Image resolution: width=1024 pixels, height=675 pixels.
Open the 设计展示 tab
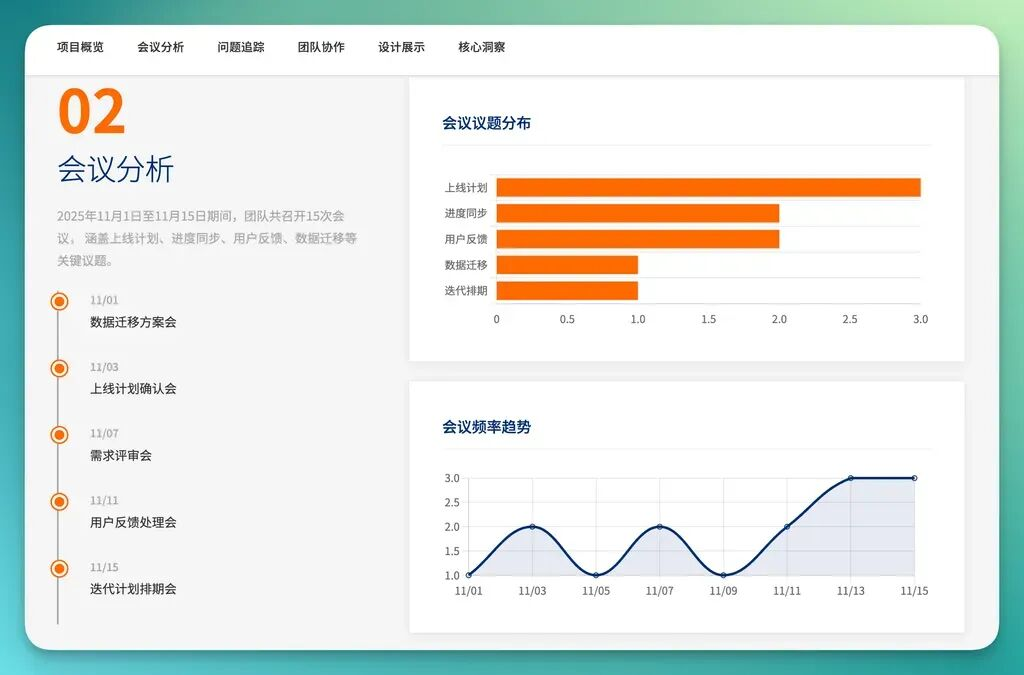coord(401,47)
